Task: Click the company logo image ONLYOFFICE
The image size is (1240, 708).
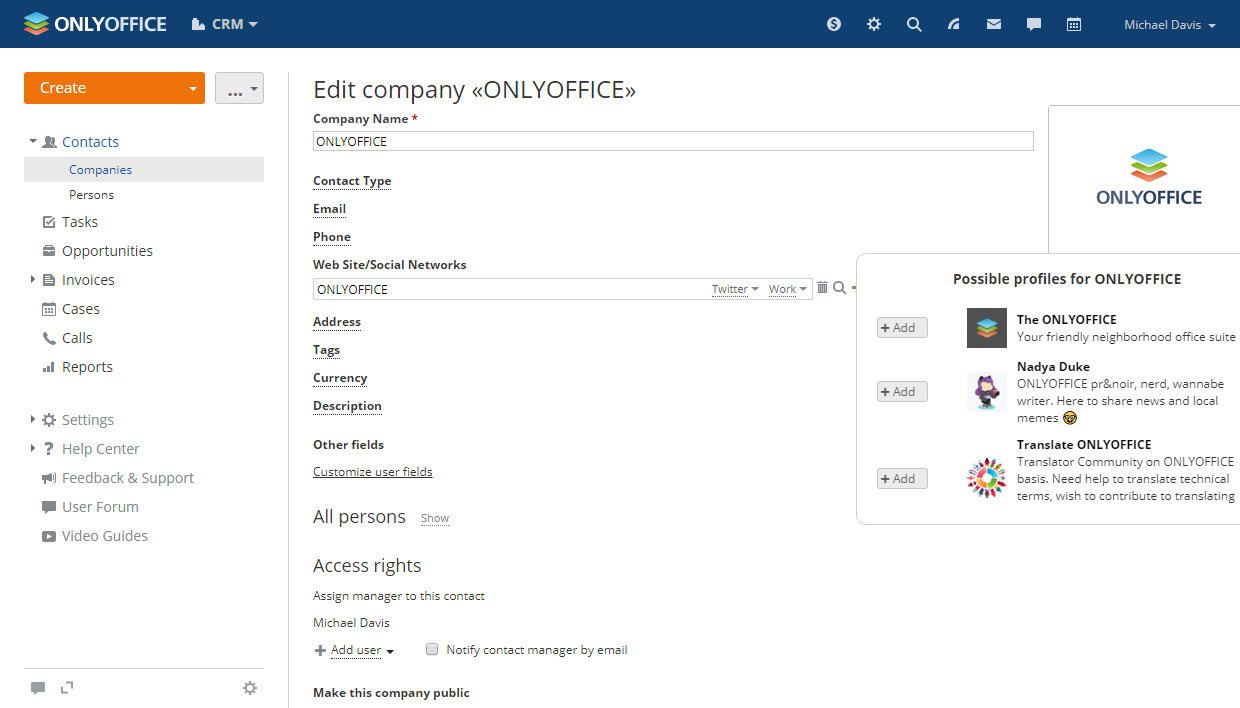Action: [x=1148, y=178]
